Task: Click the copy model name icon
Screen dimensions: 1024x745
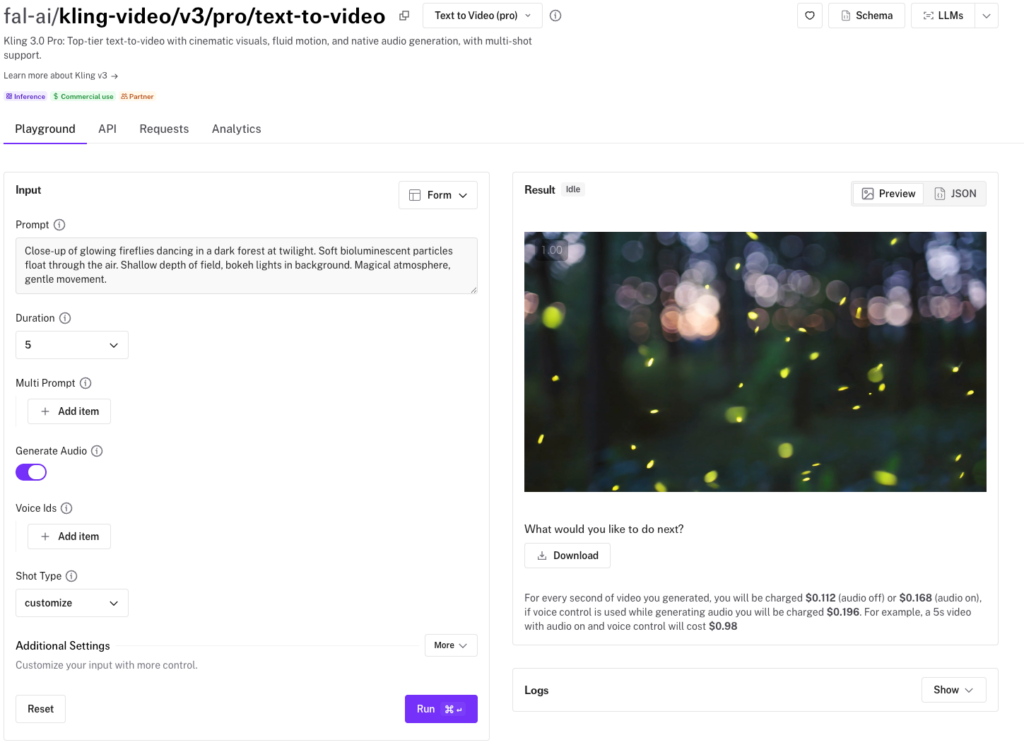Action: tap(404, 16)
